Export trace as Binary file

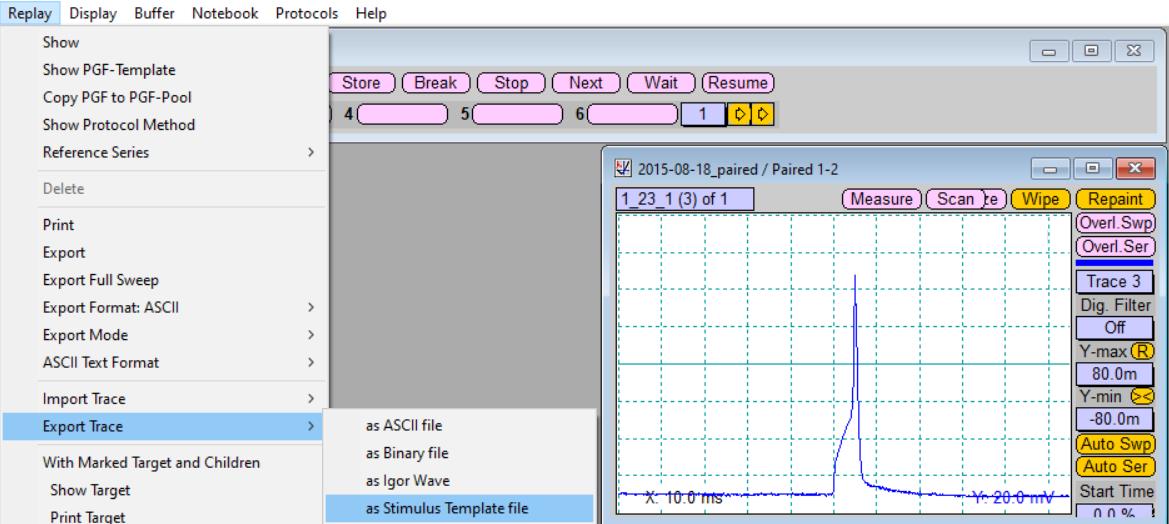(459, 453)
